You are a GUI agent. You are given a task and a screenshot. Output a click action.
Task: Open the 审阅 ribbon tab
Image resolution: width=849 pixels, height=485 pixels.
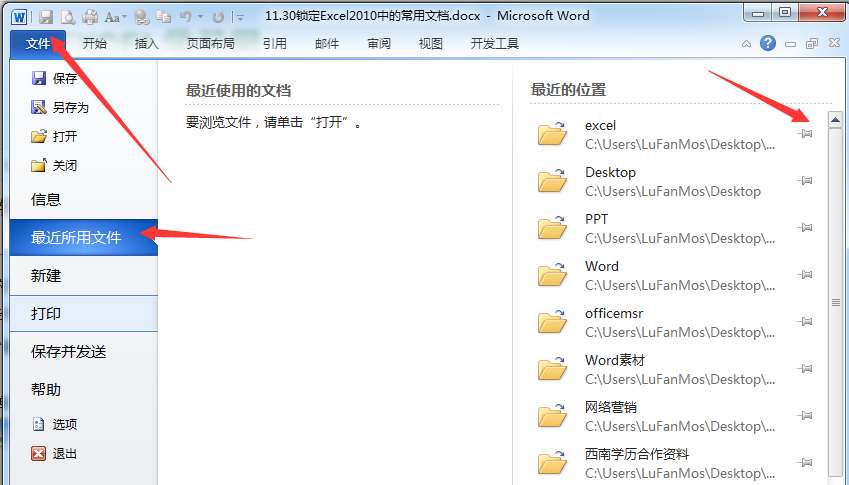click(x=379, y=43)
